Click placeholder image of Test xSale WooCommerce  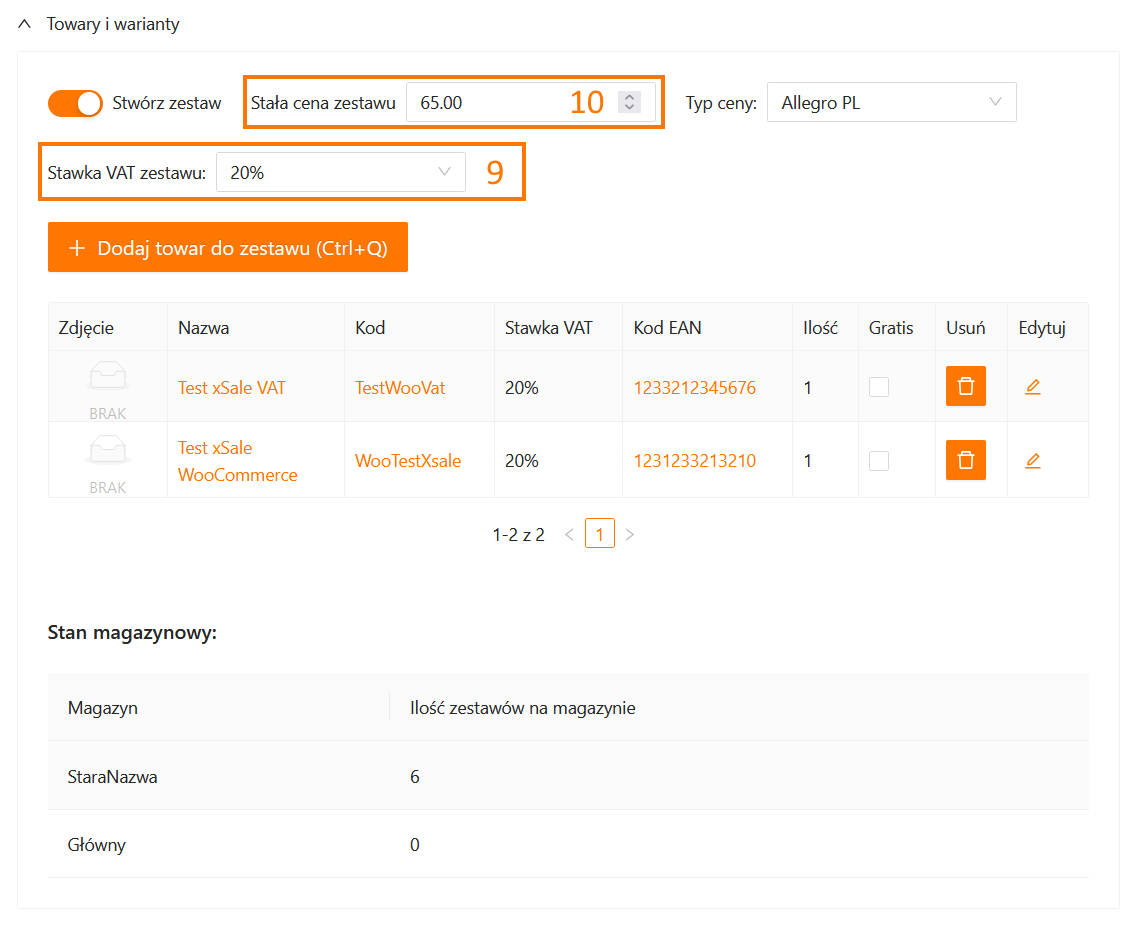[x=107, y=454]
